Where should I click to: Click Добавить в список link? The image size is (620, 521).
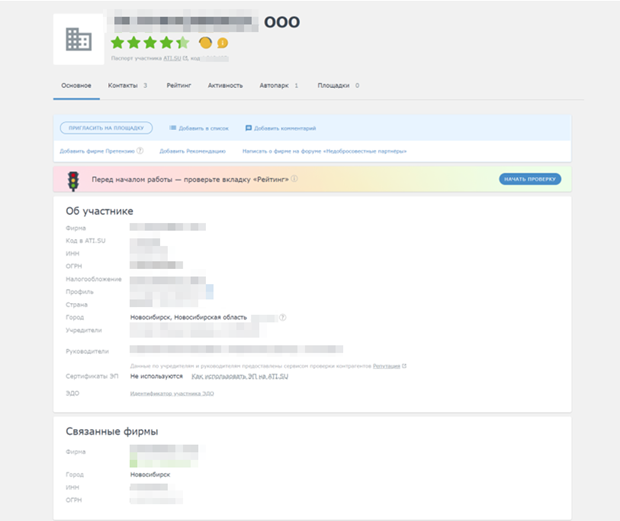tap(204, 128)
